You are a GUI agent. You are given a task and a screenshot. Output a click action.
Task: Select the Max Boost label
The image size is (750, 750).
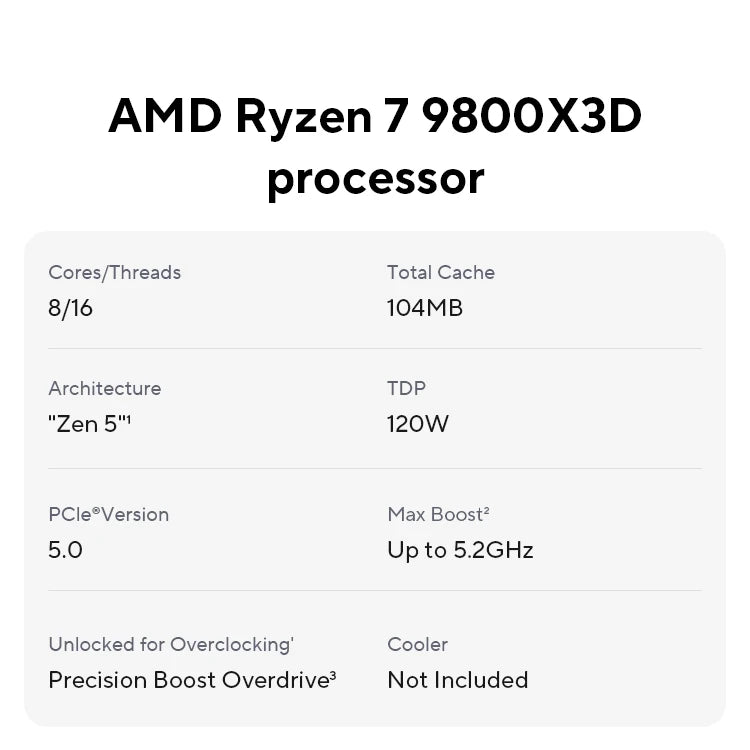pyautogui.click(x=434, y=514)
